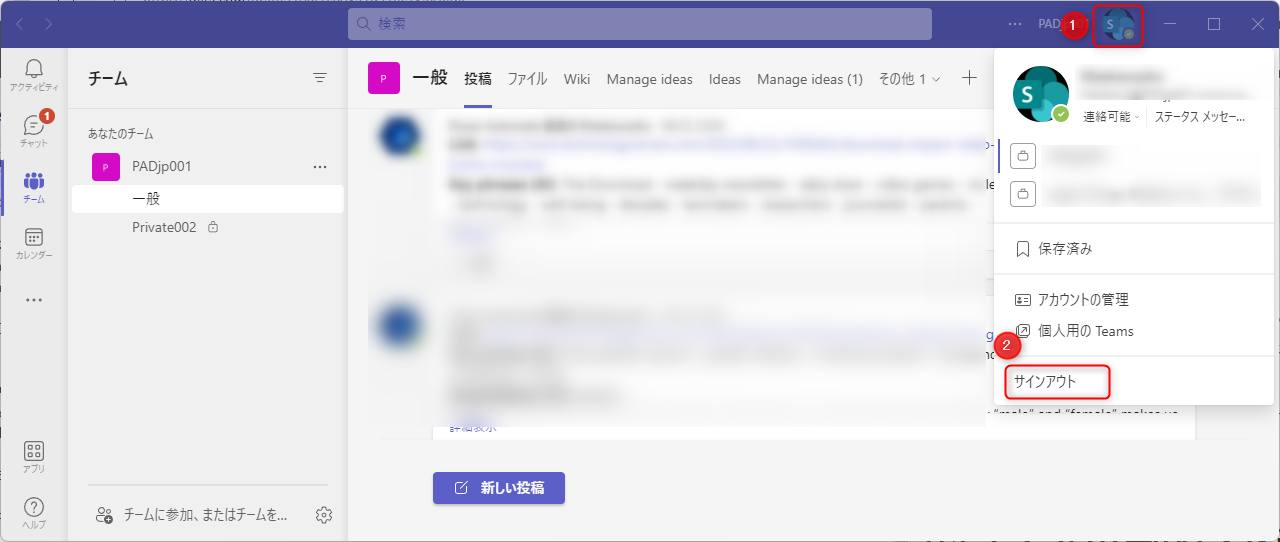The height and width of the screenshot is (542, 1280).
Task: Click the filter icon beside チーム heading
Action: tap(320, 78)
